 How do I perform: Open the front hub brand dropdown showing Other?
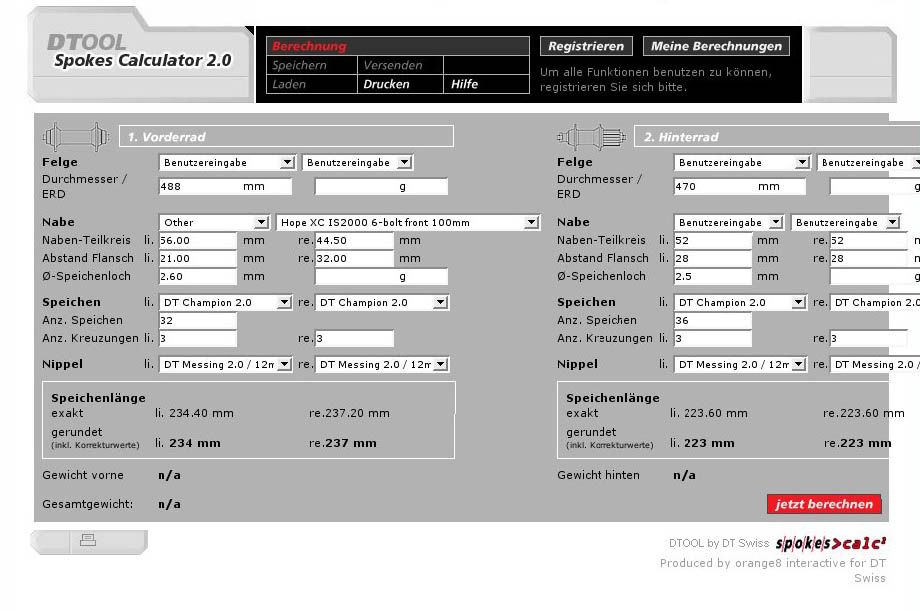click(214, 222)
